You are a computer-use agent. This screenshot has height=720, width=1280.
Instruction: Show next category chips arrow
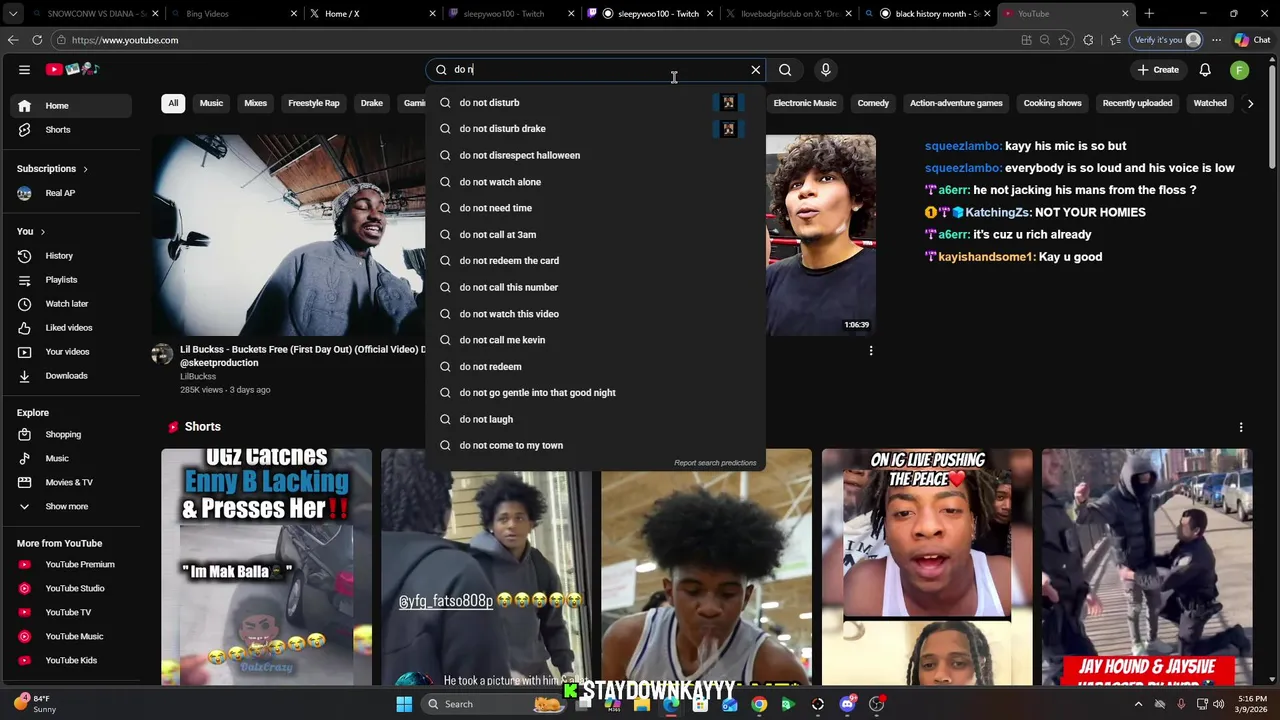[1250, 103]
